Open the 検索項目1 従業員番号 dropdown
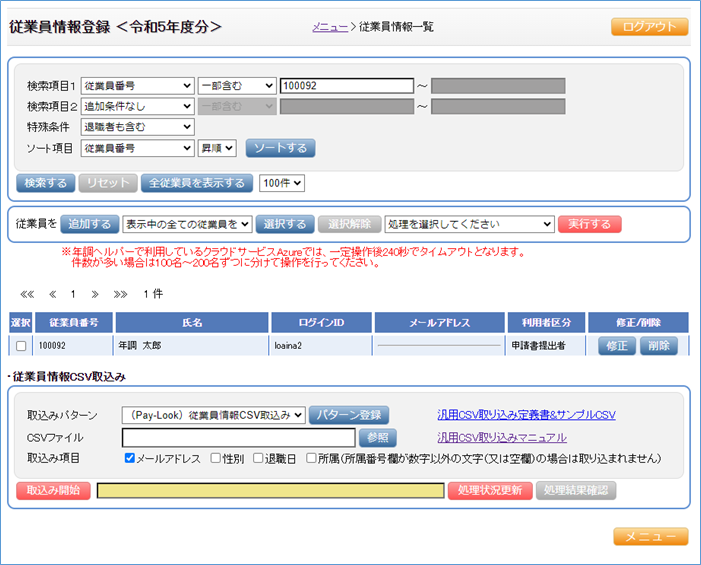The height and width of the screenshot is (565, 701). tap(137, 86)
